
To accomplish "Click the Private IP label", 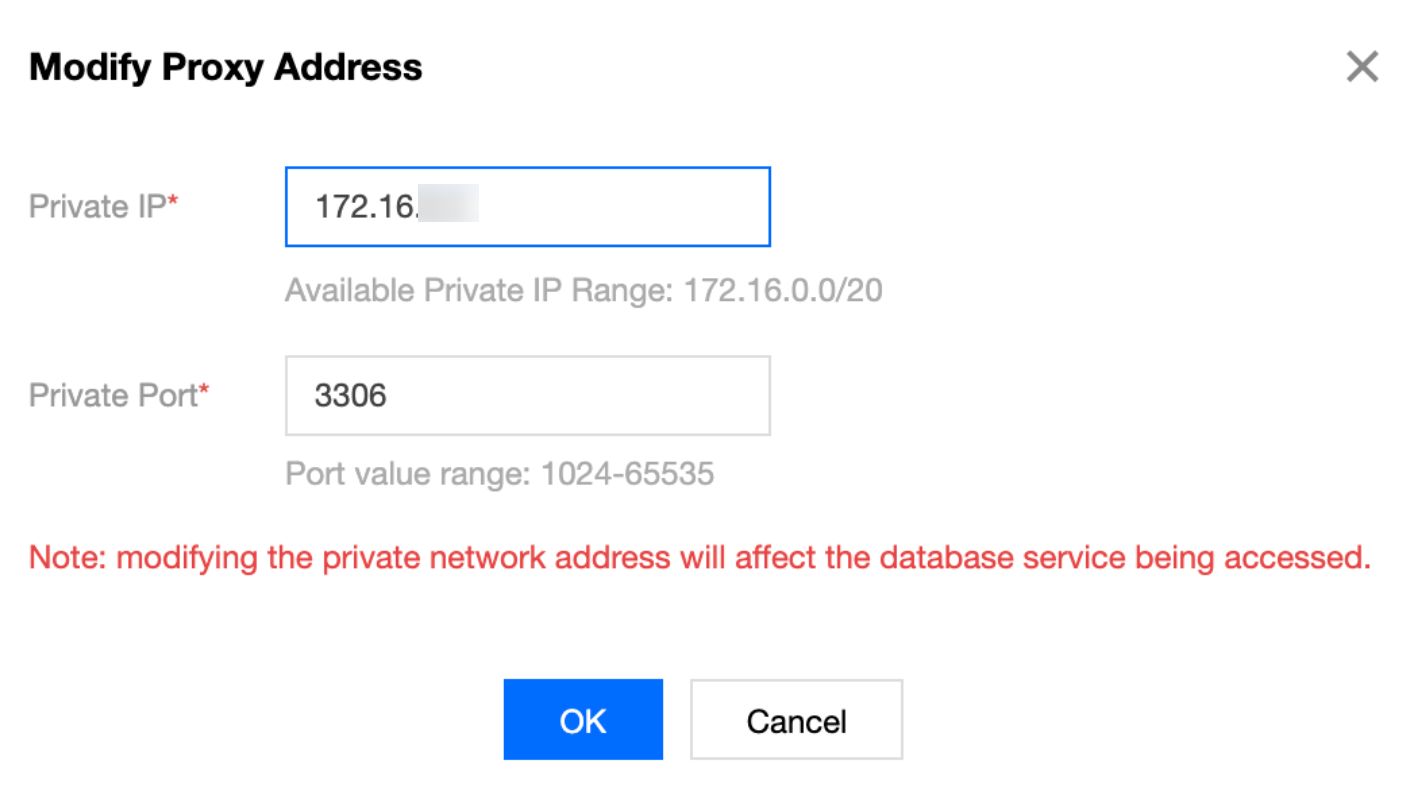I will coord(98,206).
